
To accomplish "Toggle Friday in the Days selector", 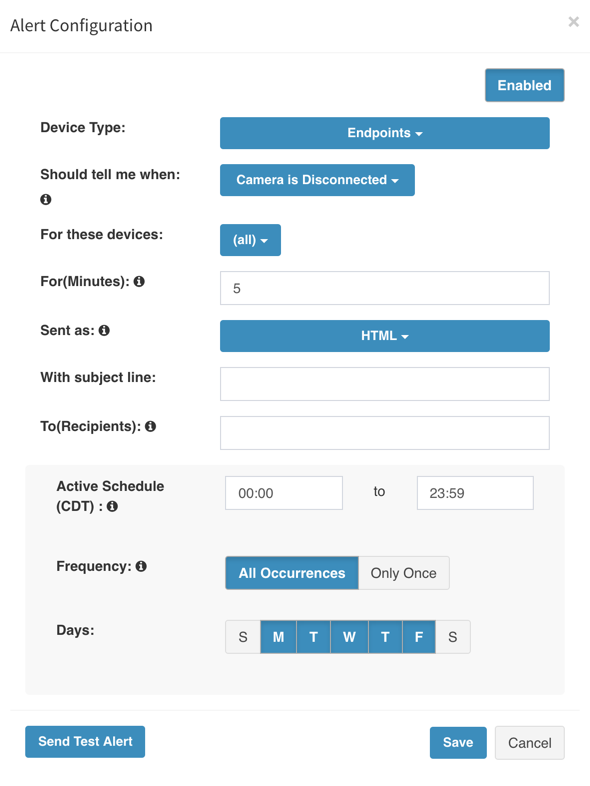I will point(419,637).
